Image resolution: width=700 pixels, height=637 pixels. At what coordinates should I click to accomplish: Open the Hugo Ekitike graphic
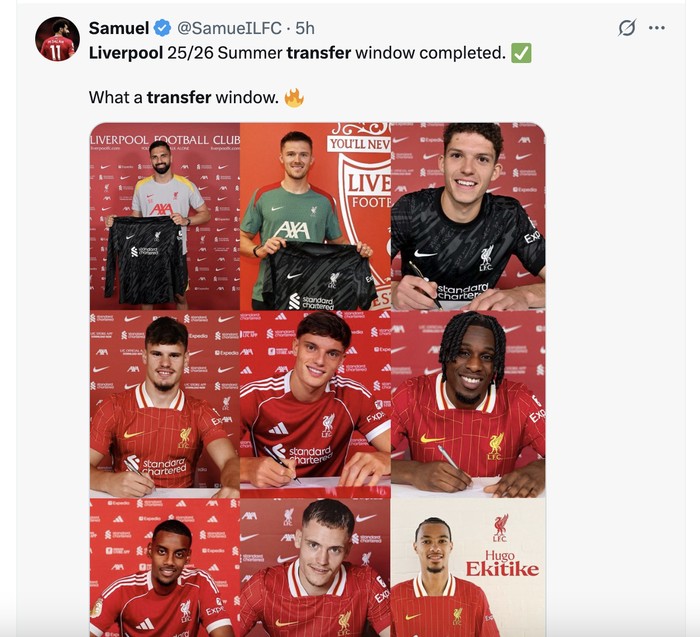(x=468, y=567)
